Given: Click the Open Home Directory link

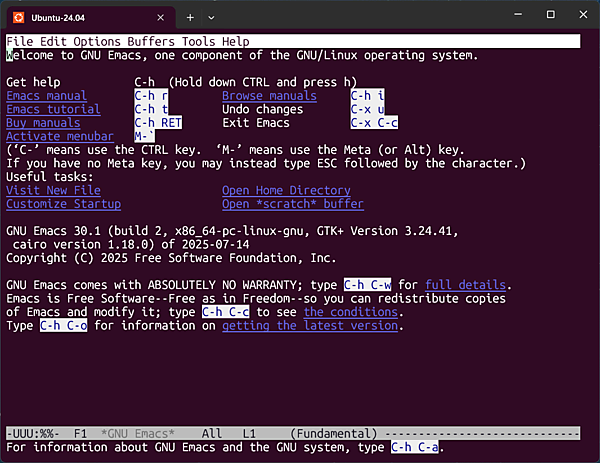Looking at the screenshot, I should click(286, 191).
